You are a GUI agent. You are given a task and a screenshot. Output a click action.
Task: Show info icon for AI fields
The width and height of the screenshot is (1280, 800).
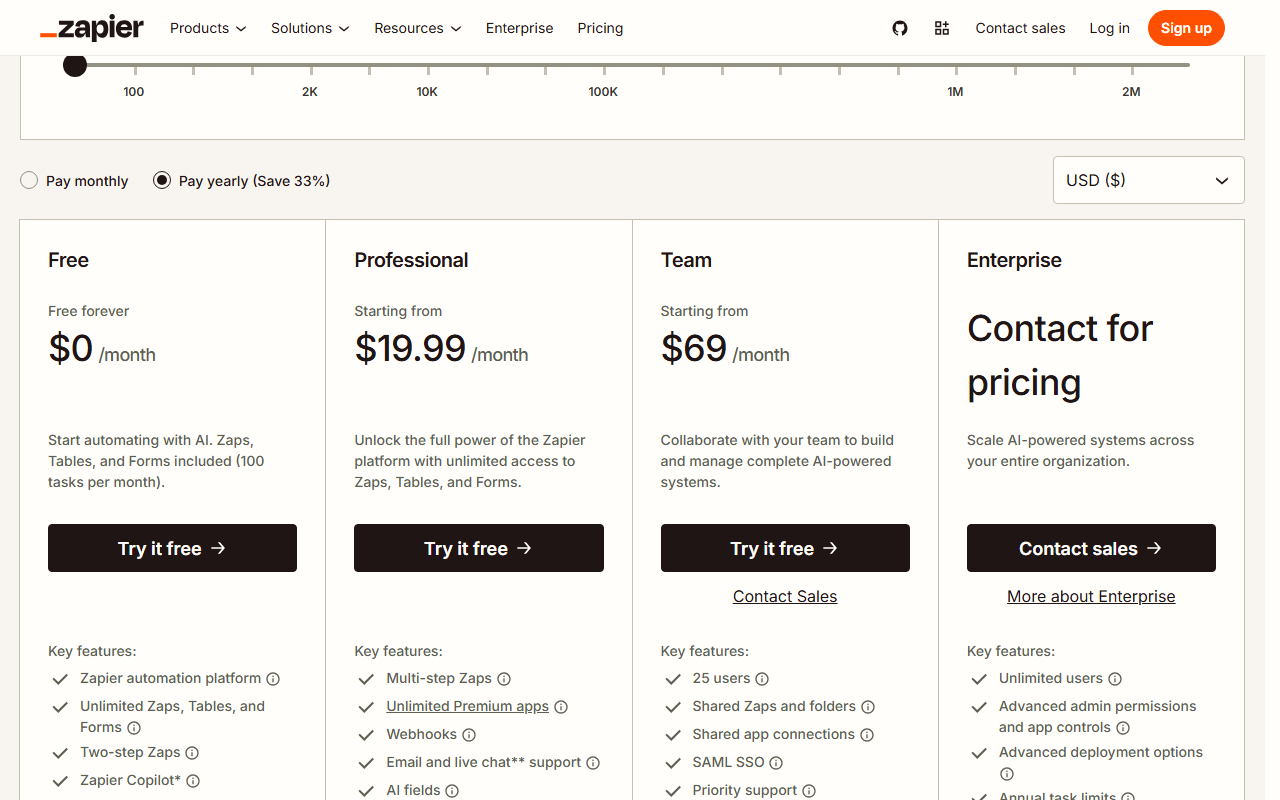click(x=452, y=791)
